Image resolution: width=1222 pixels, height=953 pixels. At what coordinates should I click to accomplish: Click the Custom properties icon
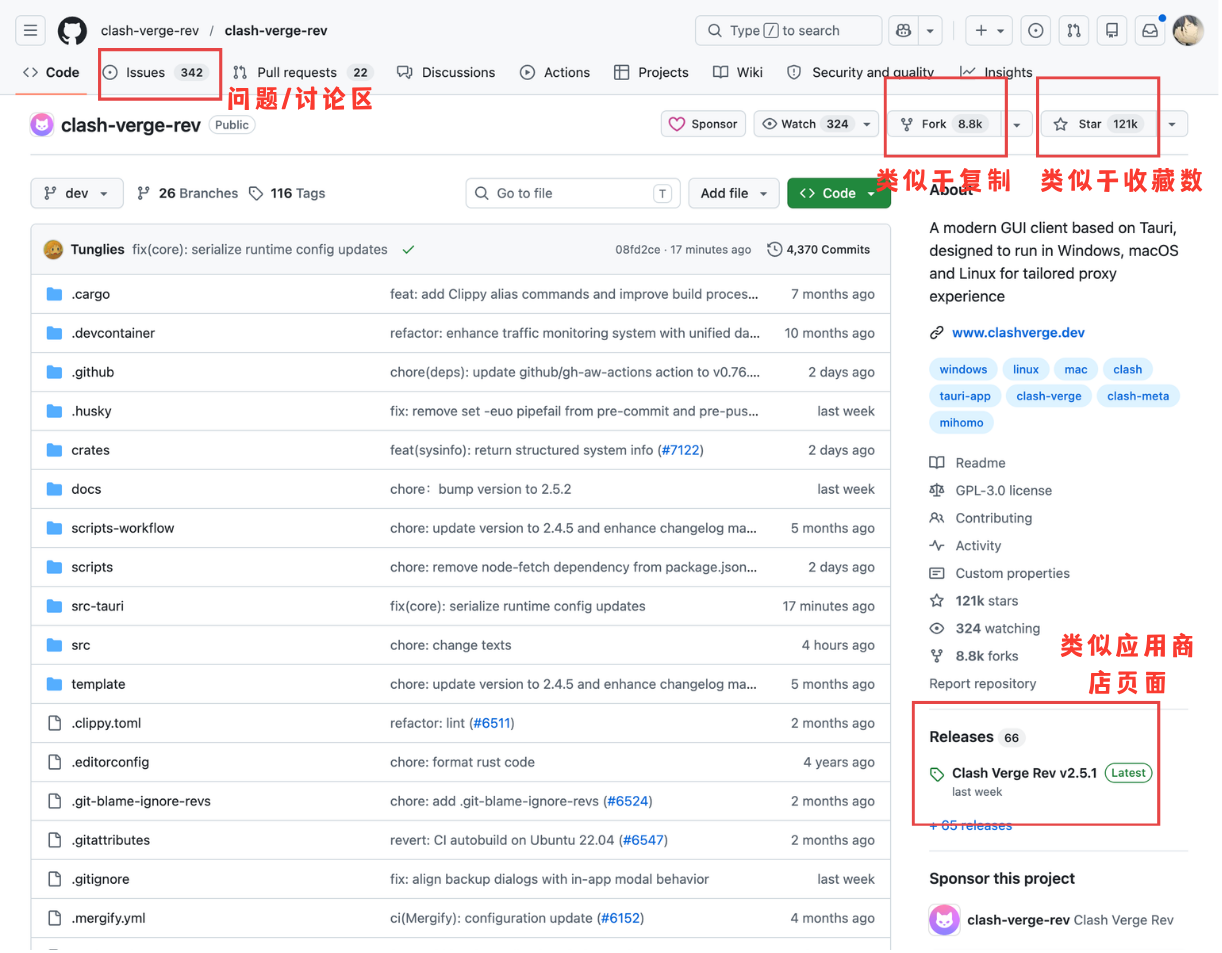(937, 574)
